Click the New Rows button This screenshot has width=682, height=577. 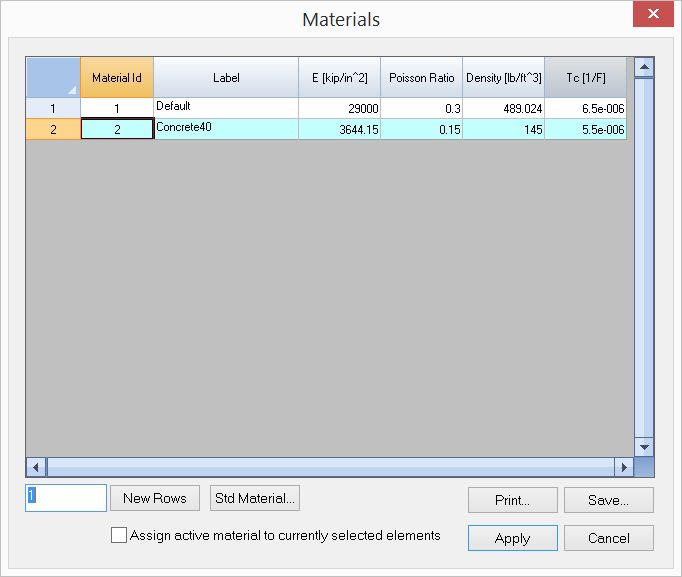click(155, 498)
